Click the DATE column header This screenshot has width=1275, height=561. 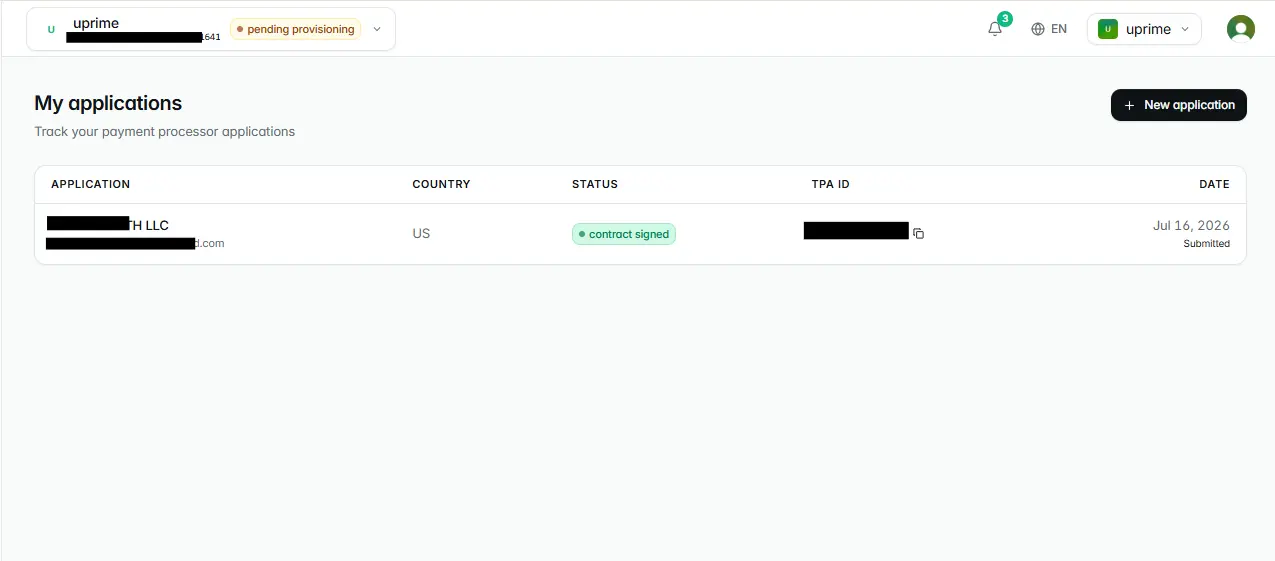pyautogui.click(x=1214, y=184)
